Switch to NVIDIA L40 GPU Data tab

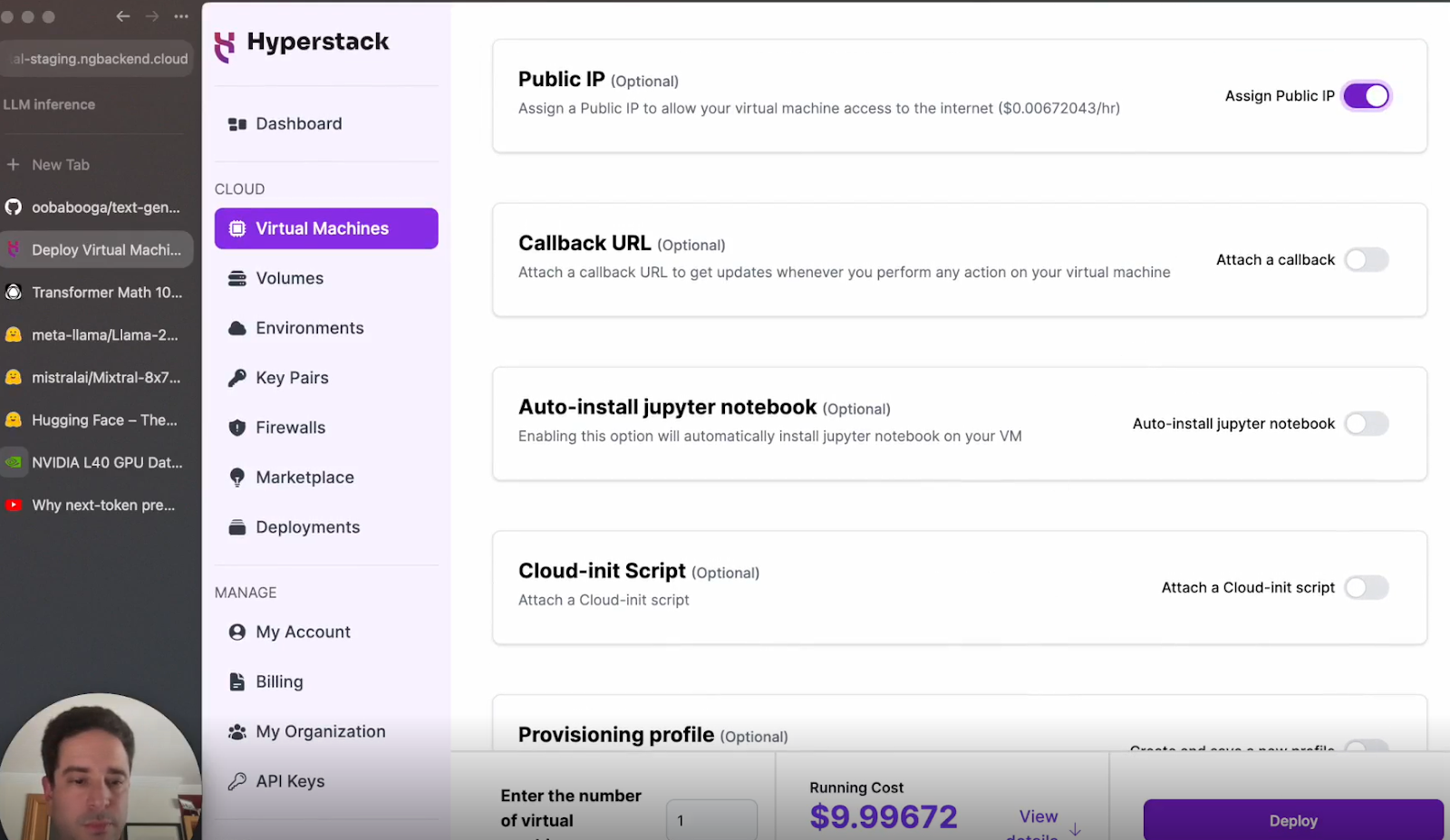tap(97, 463)
